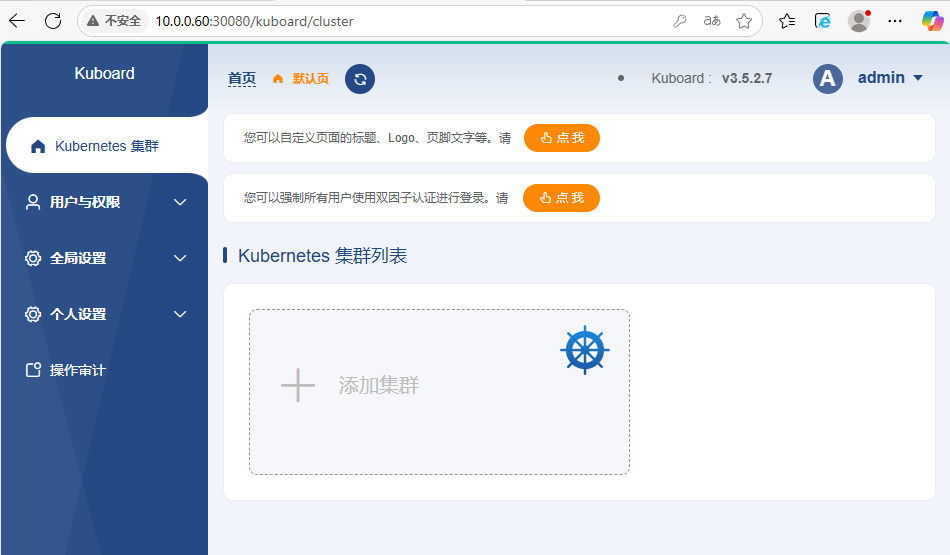The width and height of the screenshot is (950, 555).
Task: Click the 操作审计 audit icon
Action: tap(33, 370)
